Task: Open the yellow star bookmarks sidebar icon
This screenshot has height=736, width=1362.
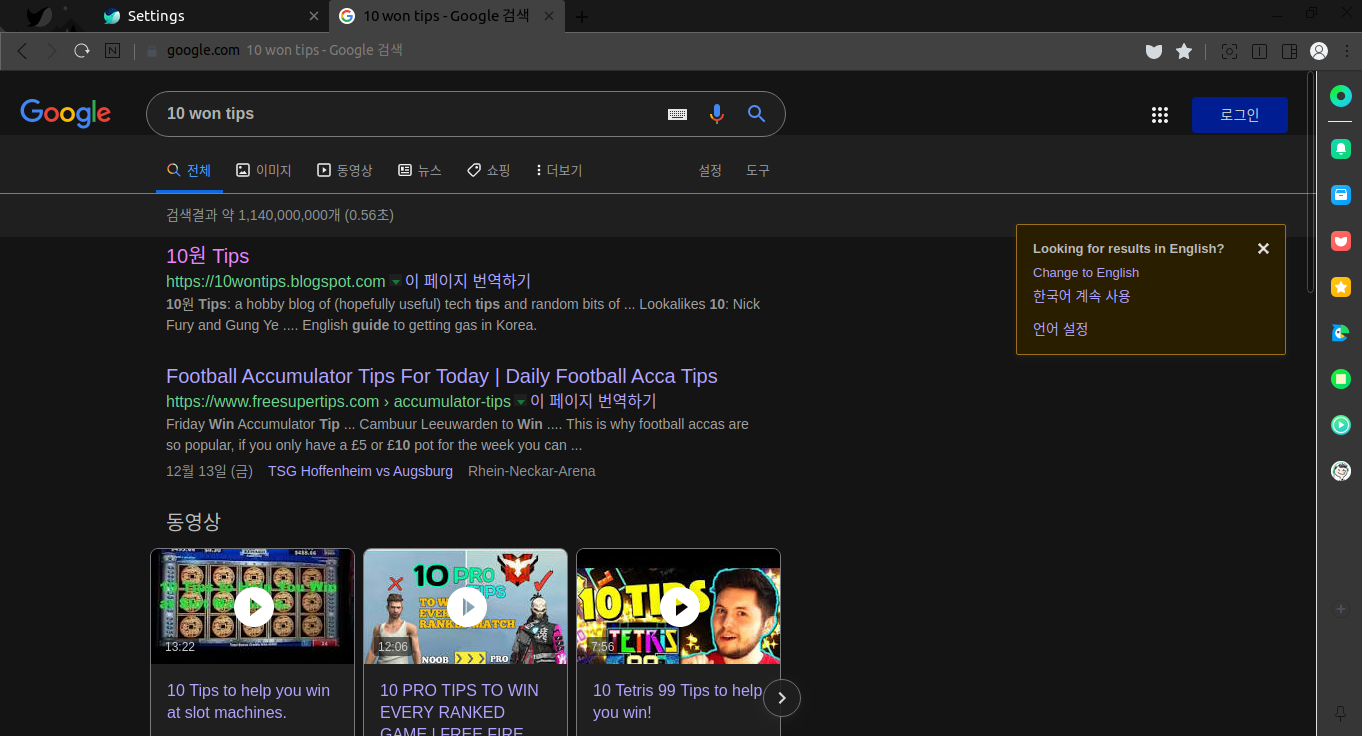Action: [1341, 287]
